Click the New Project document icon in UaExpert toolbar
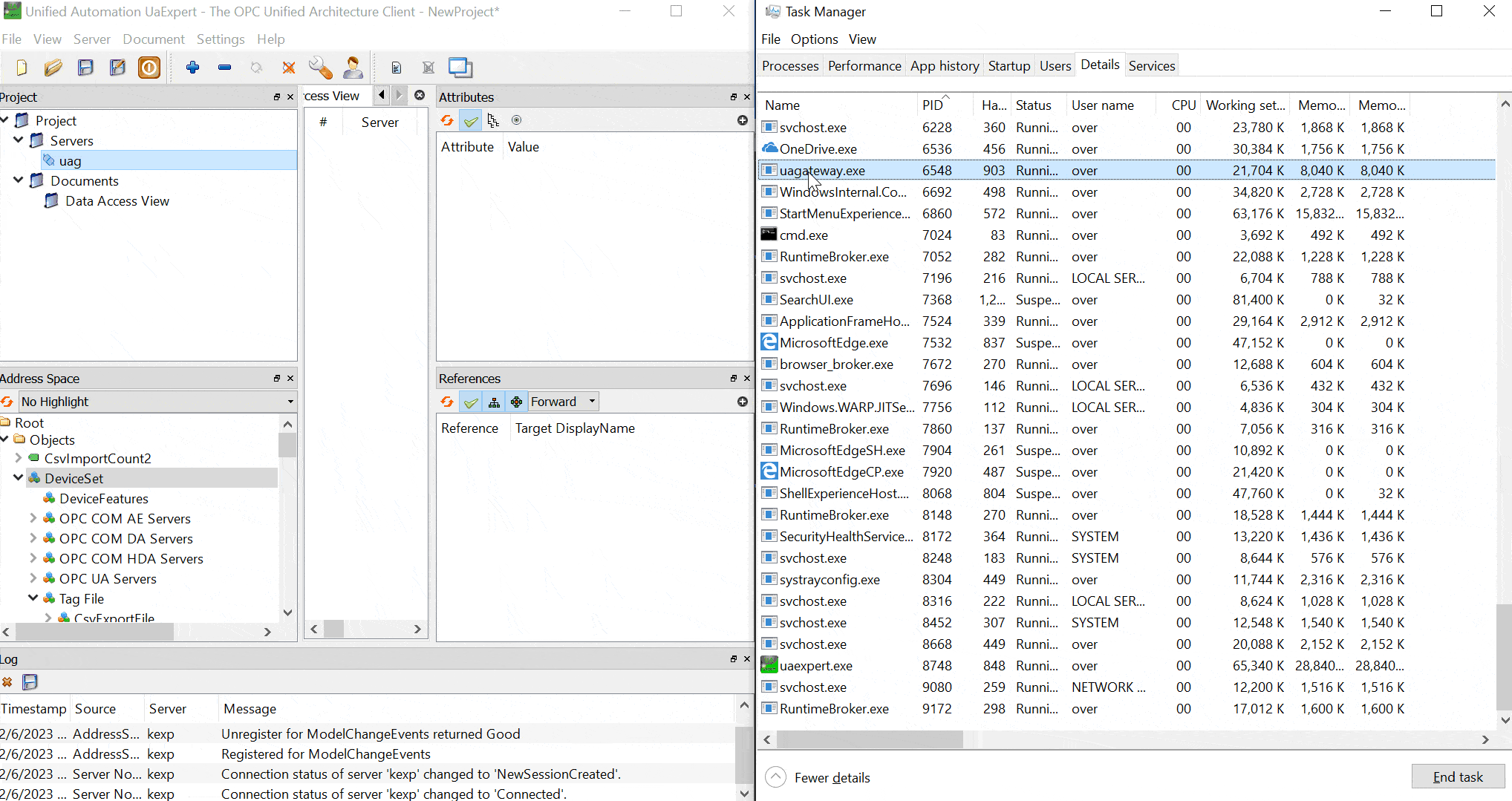Viewport: 1512px width, 801px height. [22, 68]
